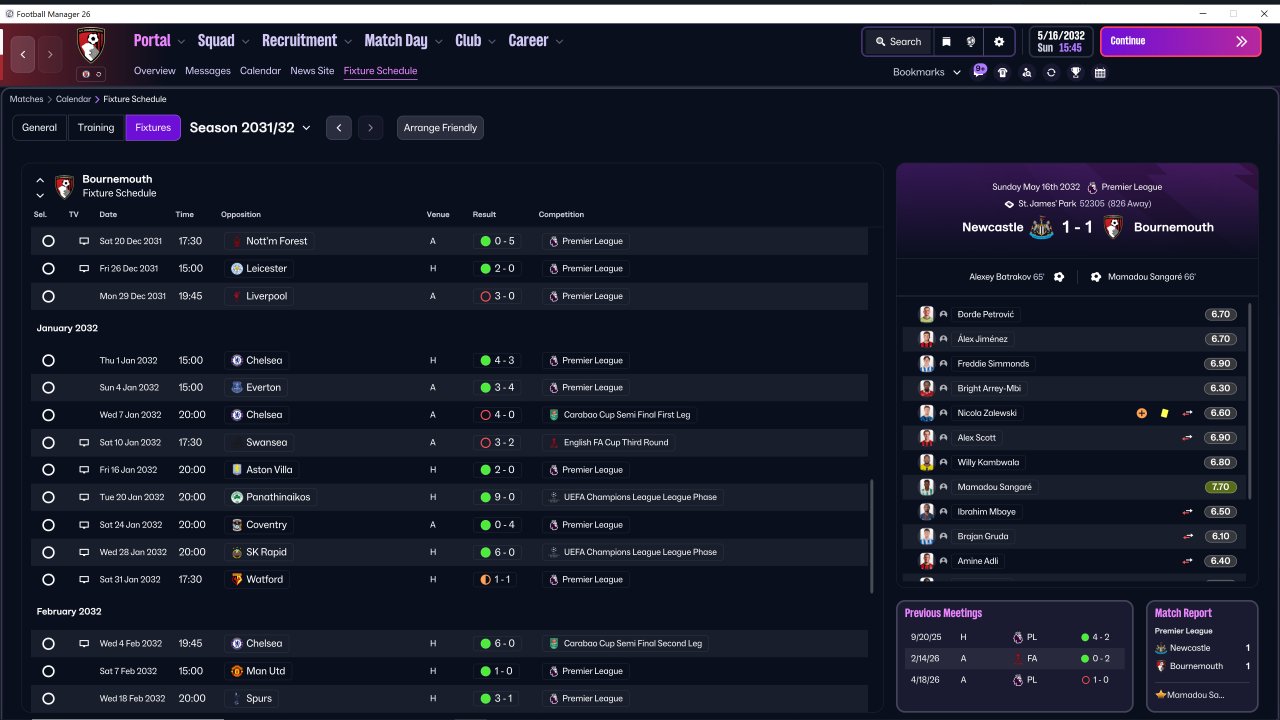Viewport: 1280px width, 720px height.
Task: Switch to the General tab
Action: click(x=40, y=128)
